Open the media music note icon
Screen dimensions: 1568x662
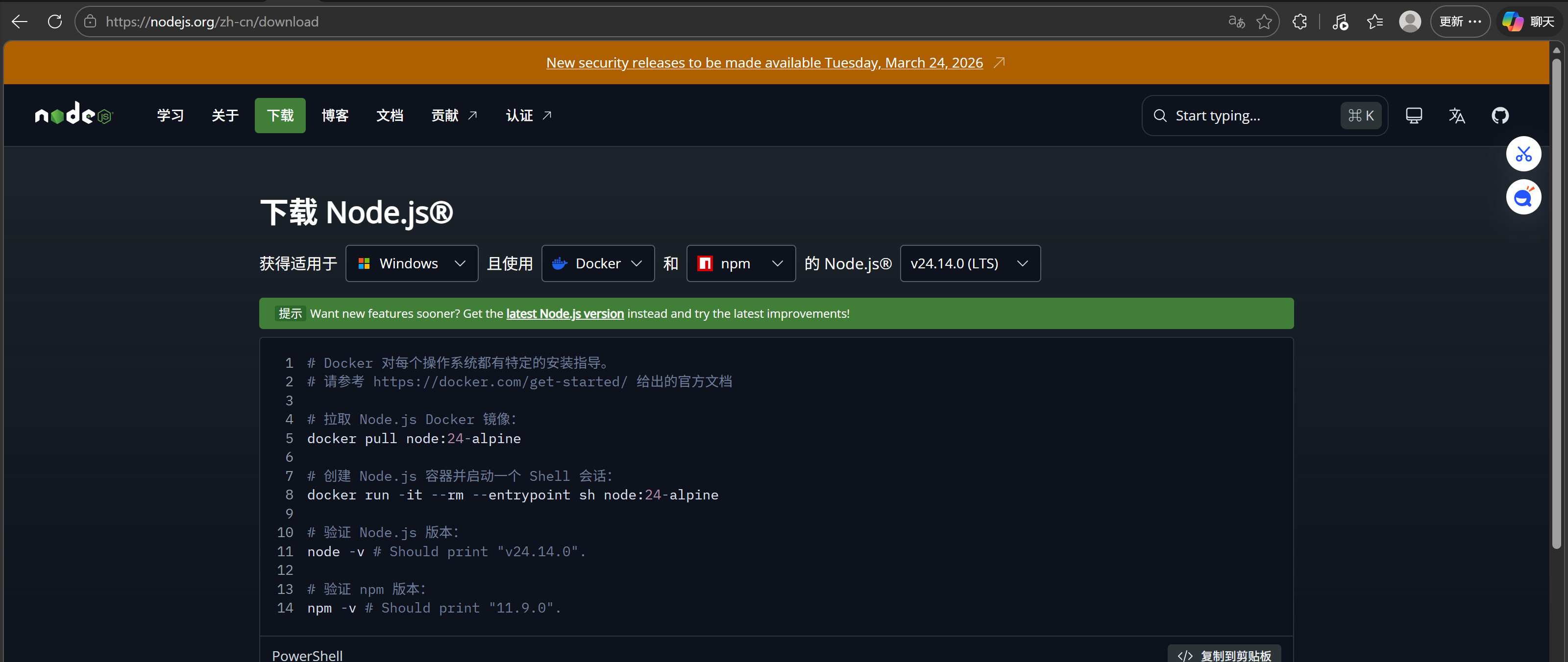tap(1340, 22)
